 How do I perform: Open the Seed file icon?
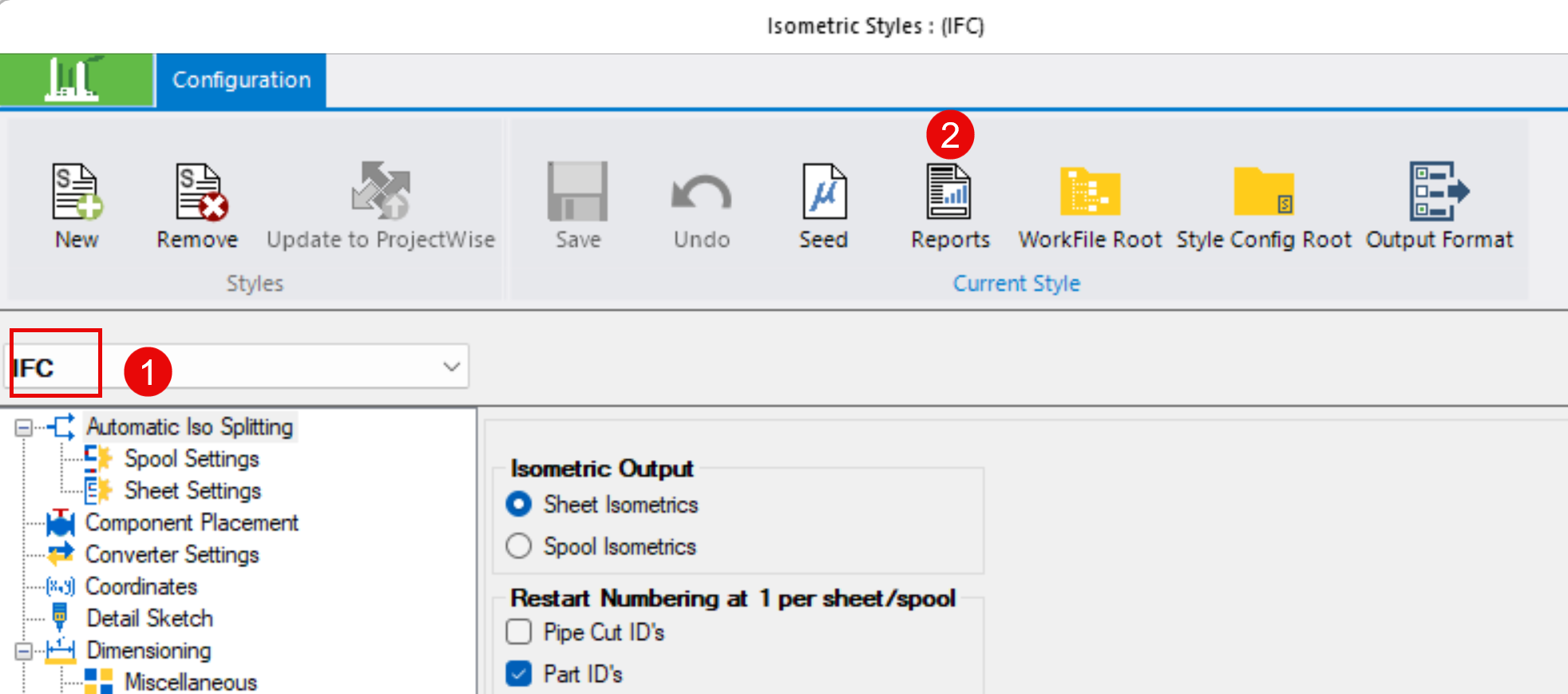[824, 192]
